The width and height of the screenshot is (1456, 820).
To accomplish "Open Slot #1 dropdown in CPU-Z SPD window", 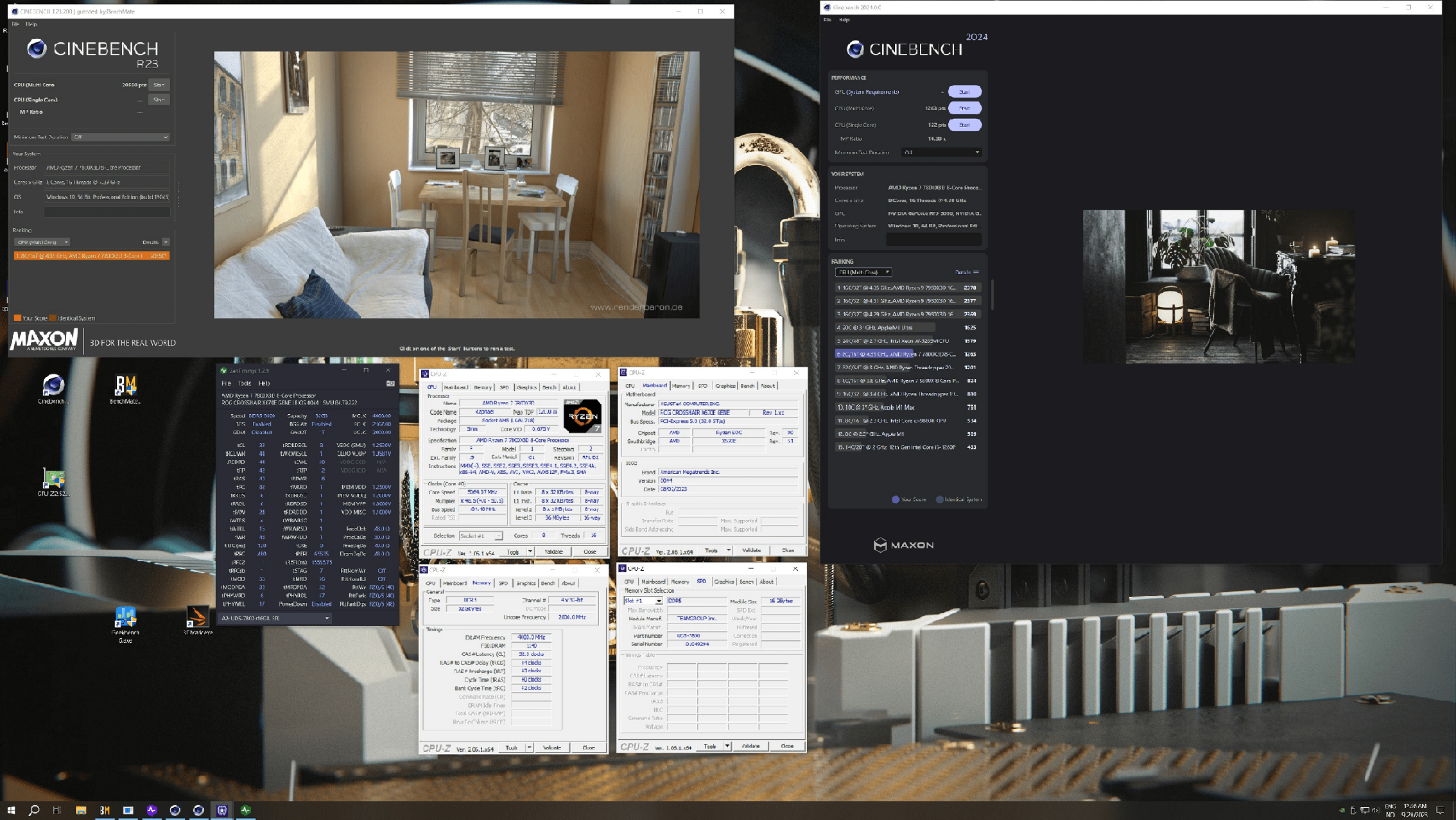I will coord(643,601).
